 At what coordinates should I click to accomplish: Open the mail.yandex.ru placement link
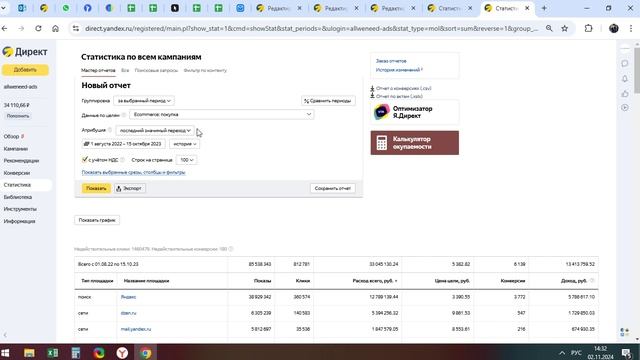pos(136,329)
